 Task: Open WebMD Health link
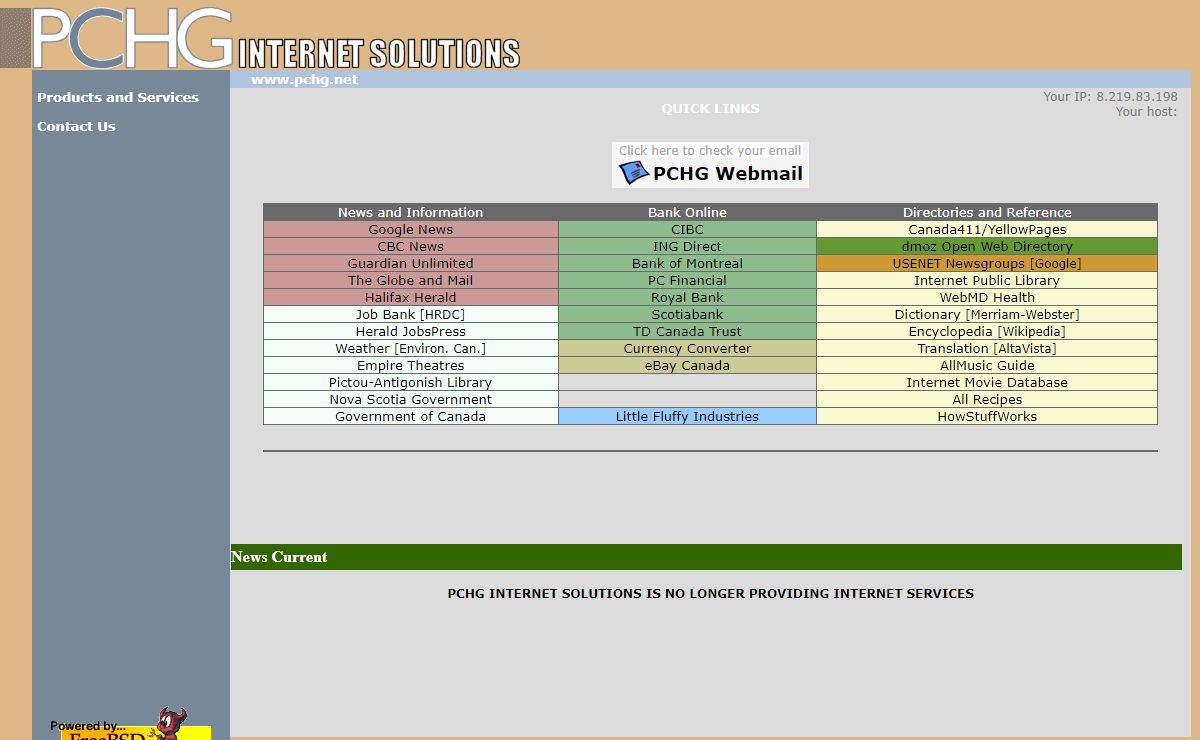point(987,298)
